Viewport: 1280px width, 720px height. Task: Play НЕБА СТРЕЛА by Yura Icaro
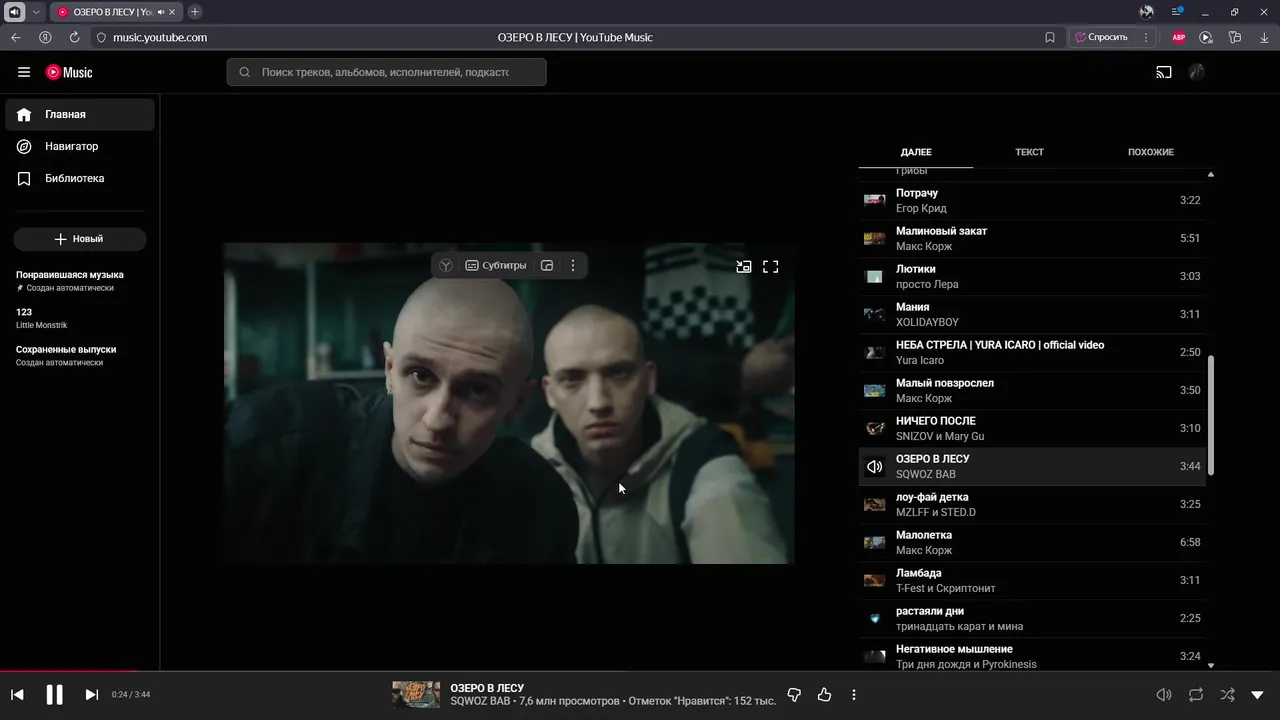point(1032,352)
